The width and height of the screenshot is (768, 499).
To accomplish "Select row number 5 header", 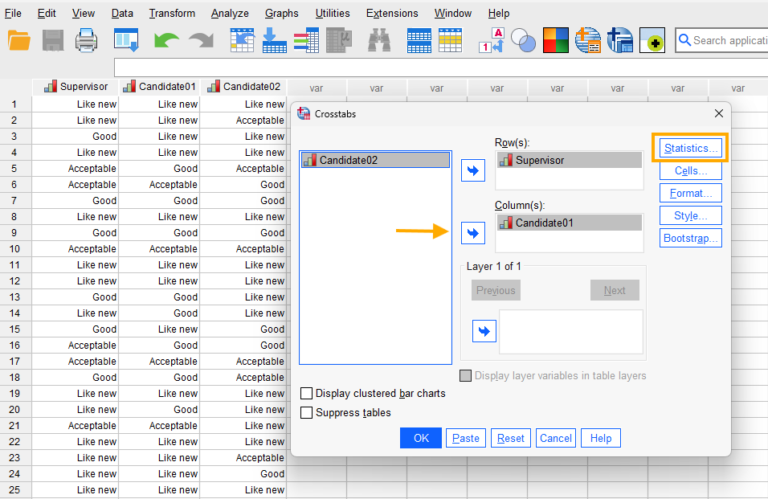I will [x=14, y=168].
